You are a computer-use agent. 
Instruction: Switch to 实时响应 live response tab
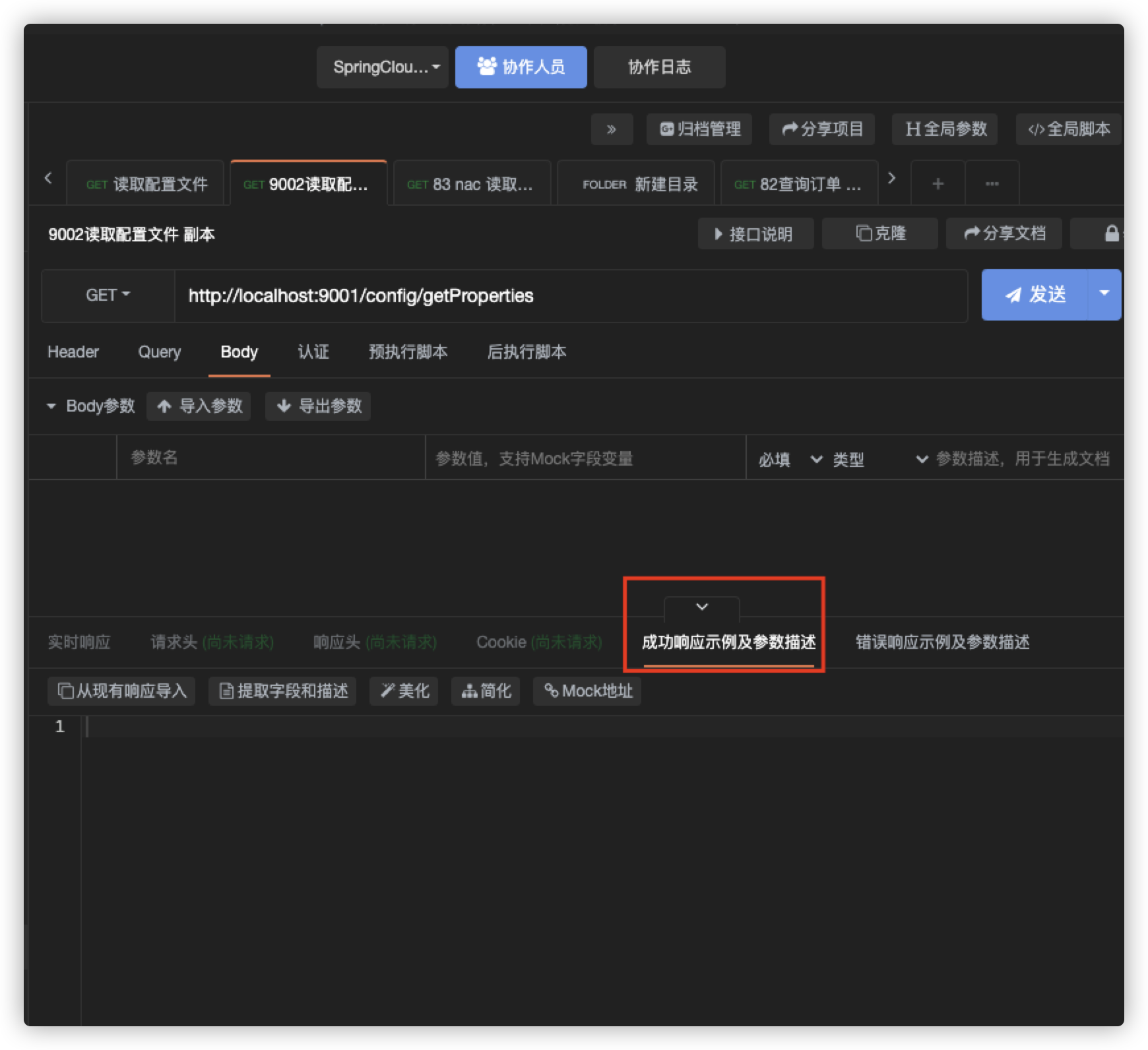point(79,642)
